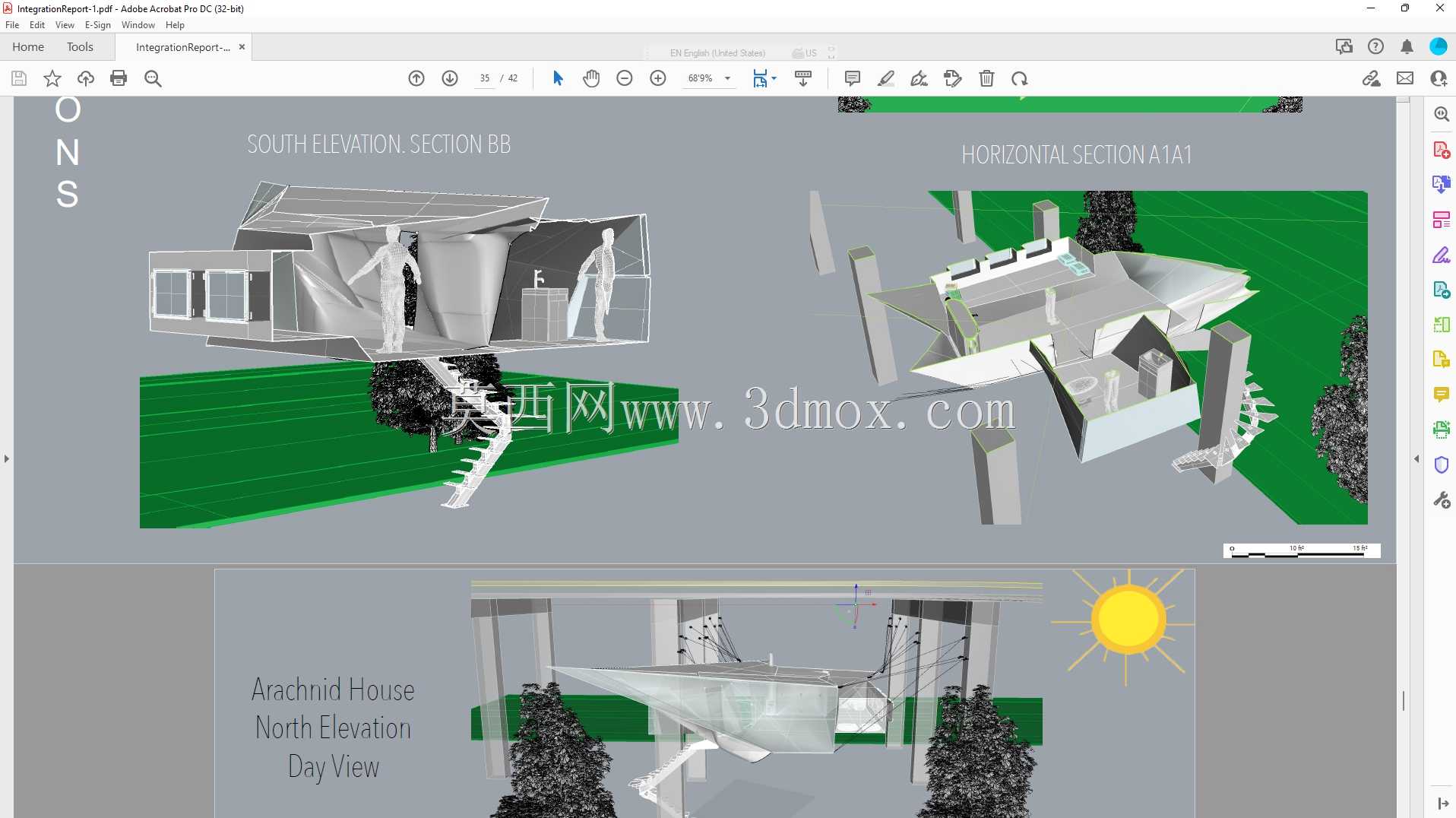Viewport: 1456px width, 818px height.
Task: Click the upload to cloud icon
Action: (86, 78)
